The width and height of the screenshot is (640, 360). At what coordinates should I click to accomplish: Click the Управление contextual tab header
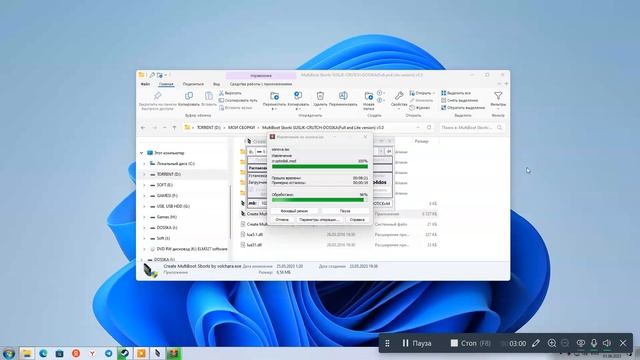261,76
